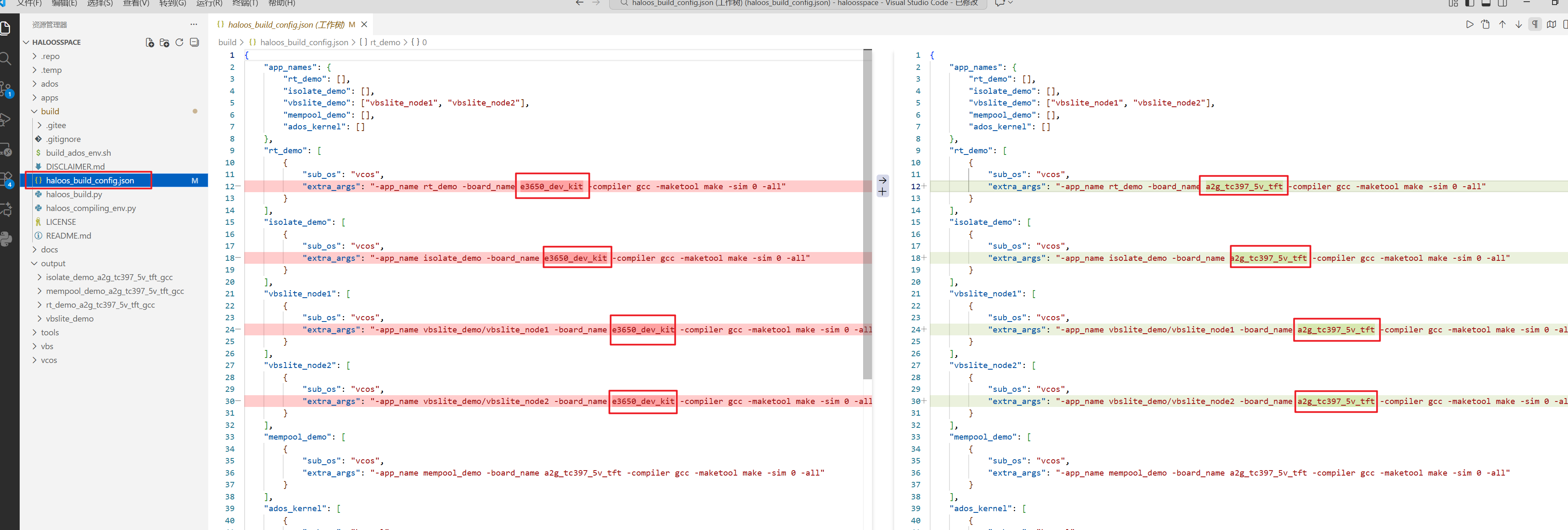
Task: Open haloos_build.py in the explorer
Action: point(74,195)
